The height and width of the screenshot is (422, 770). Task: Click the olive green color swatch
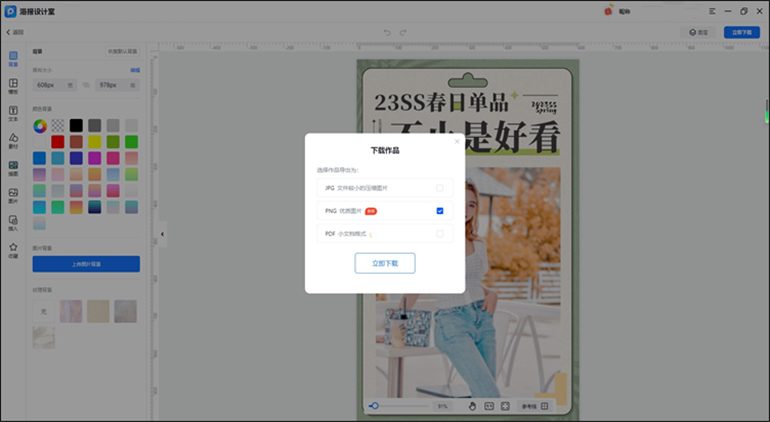(x=113, y=142)
